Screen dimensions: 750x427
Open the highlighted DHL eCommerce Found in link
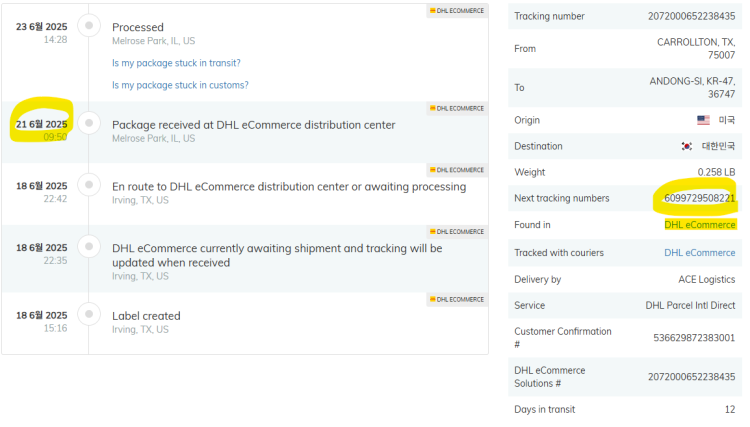700,225
